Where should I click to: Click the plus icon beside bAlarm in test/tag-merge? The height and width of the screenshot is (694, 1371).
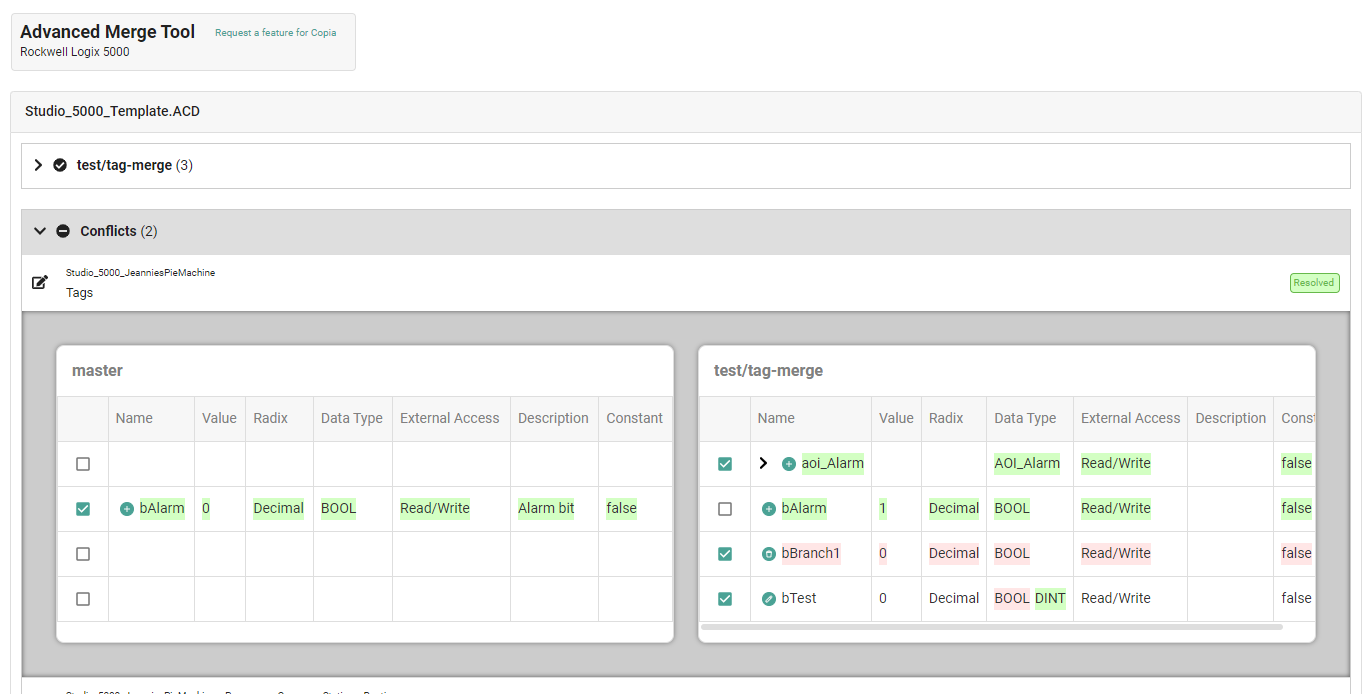tap(769, 509)
